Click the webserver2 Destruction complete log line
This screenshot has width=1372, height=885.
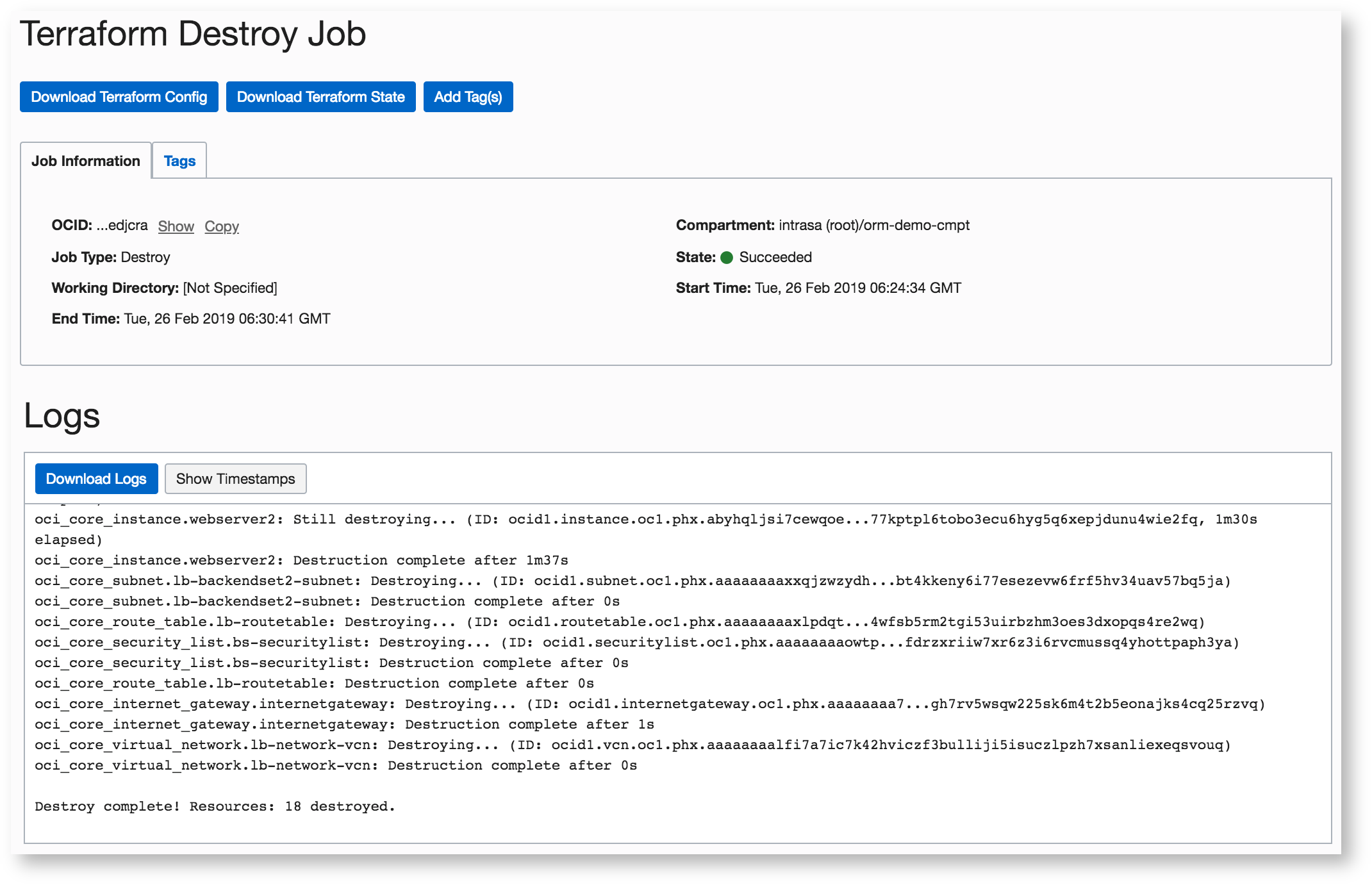tap(301, 560)
